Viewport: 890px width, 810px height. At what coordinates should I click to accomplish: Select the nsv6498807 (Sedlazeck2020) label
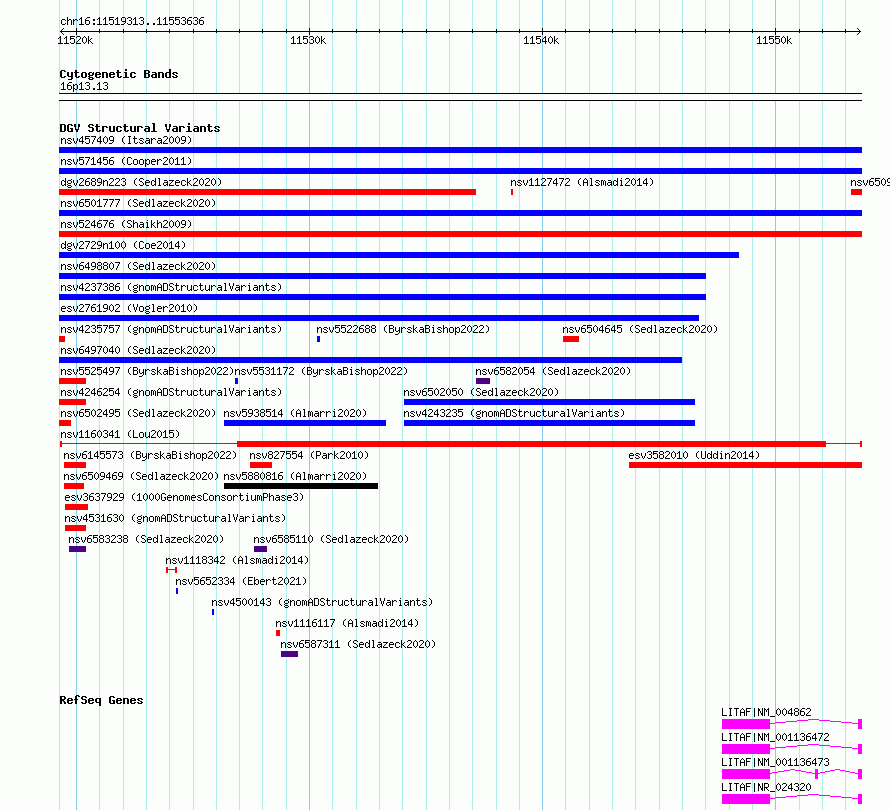point(138,266)
